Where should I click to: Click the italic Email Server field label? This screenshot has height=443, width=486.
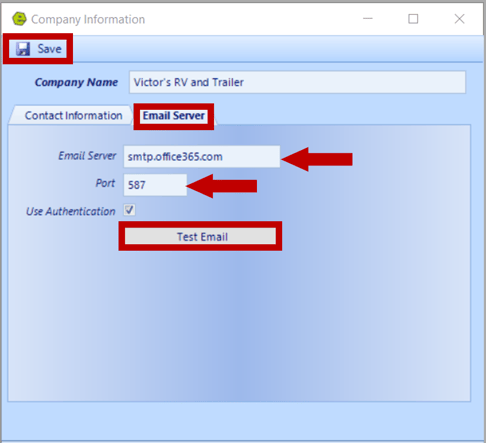(87, 156)
